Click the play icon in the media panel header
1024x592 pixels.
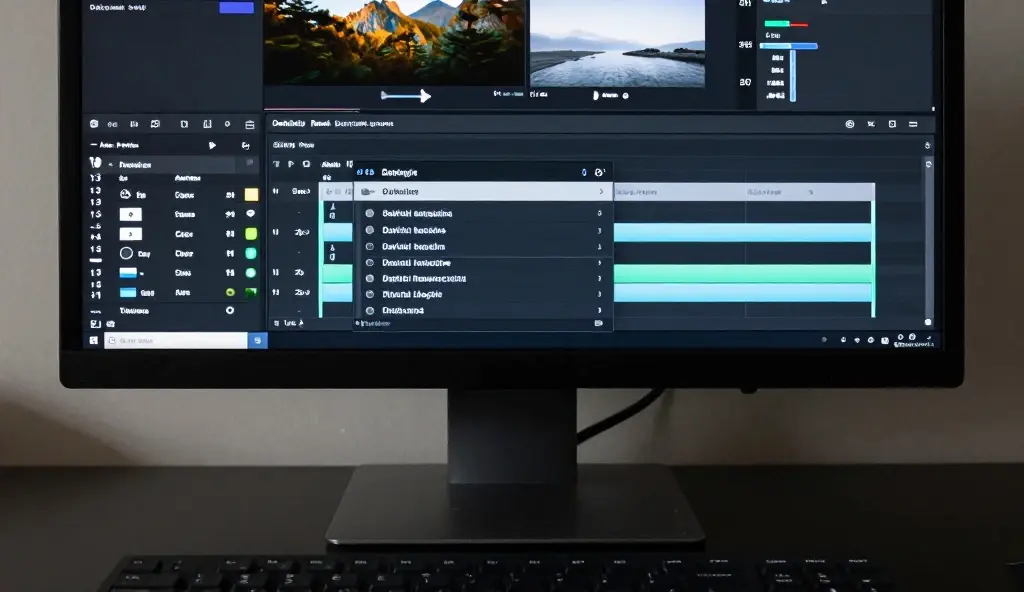[x=213, y=144]
